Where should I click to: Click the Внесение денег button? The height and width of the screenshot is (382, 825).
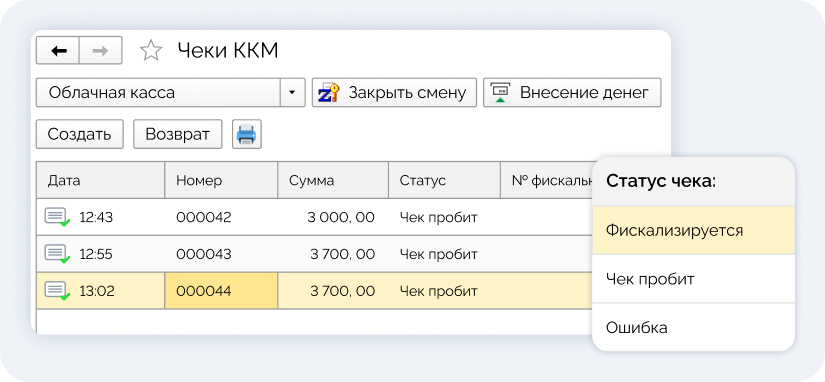coord(572,93)
